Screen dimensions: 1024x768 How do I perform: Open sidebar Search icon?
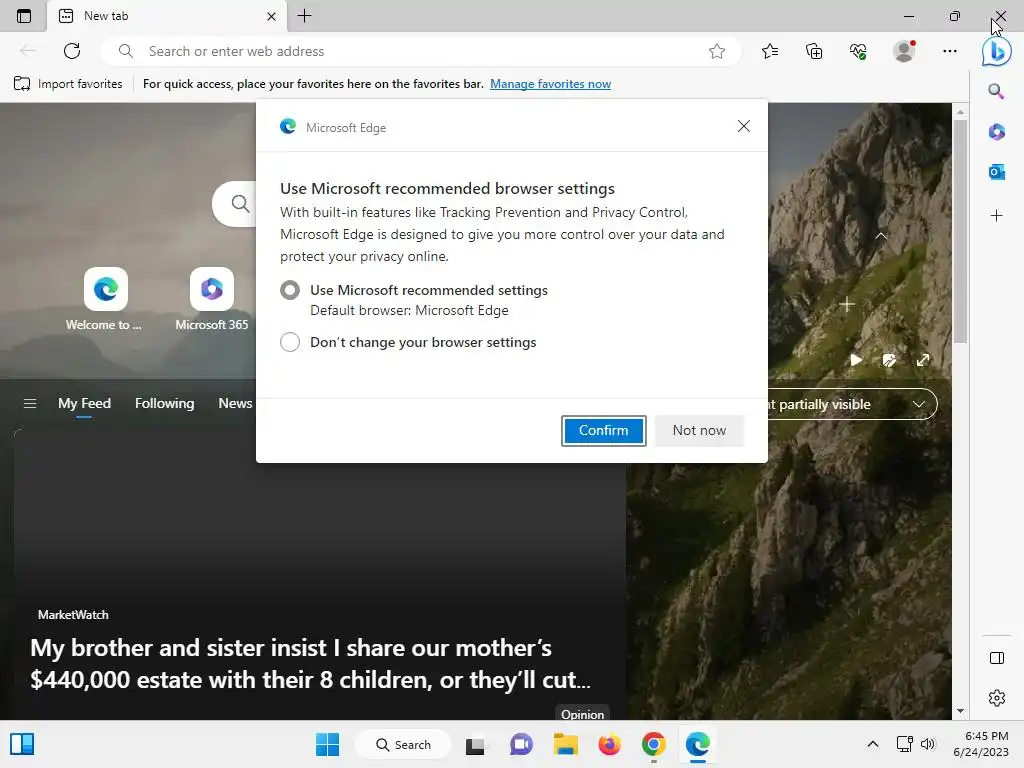(x=996, y=91)
